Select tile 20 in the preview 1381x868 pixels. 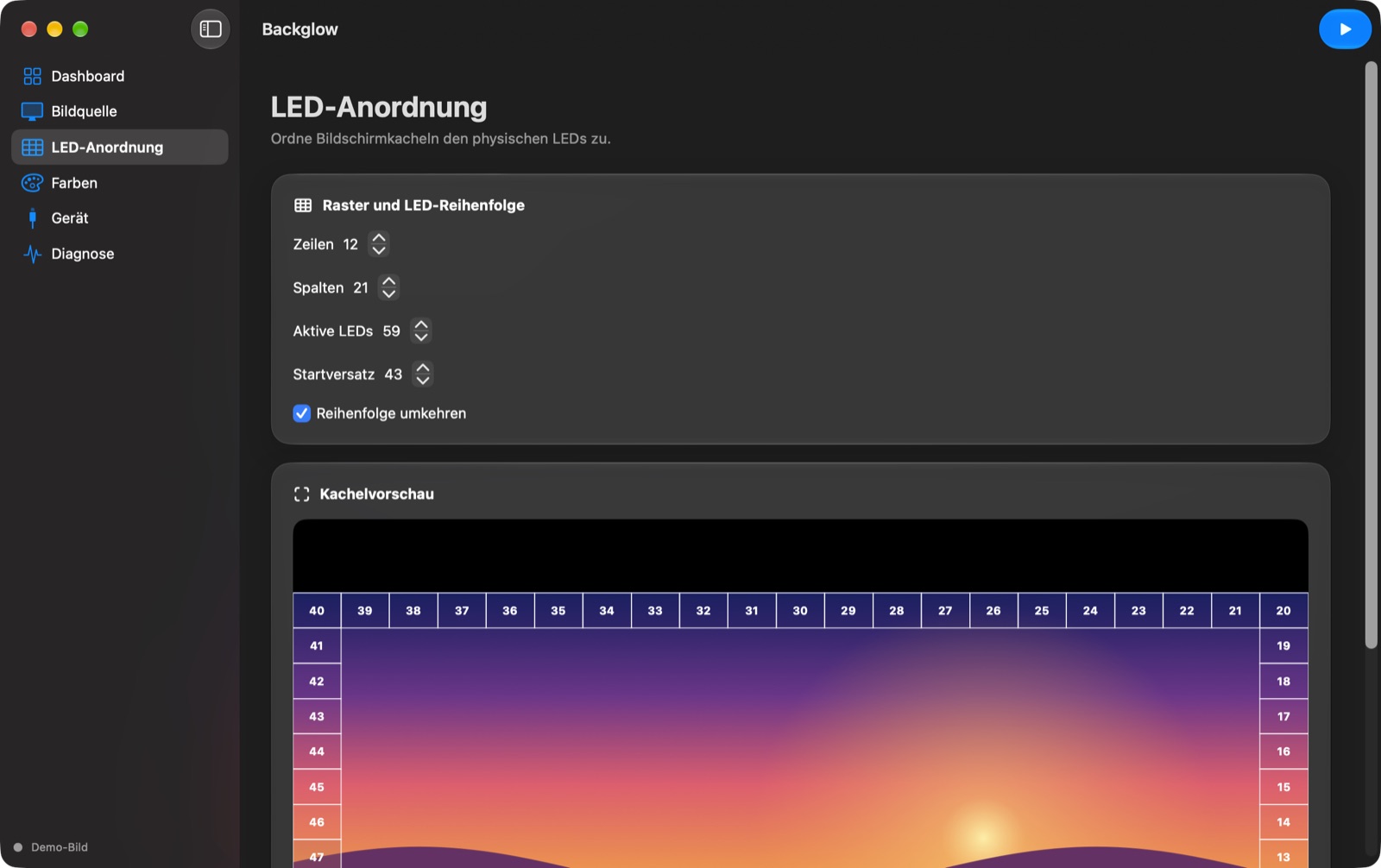click(x=1283, y=610)
